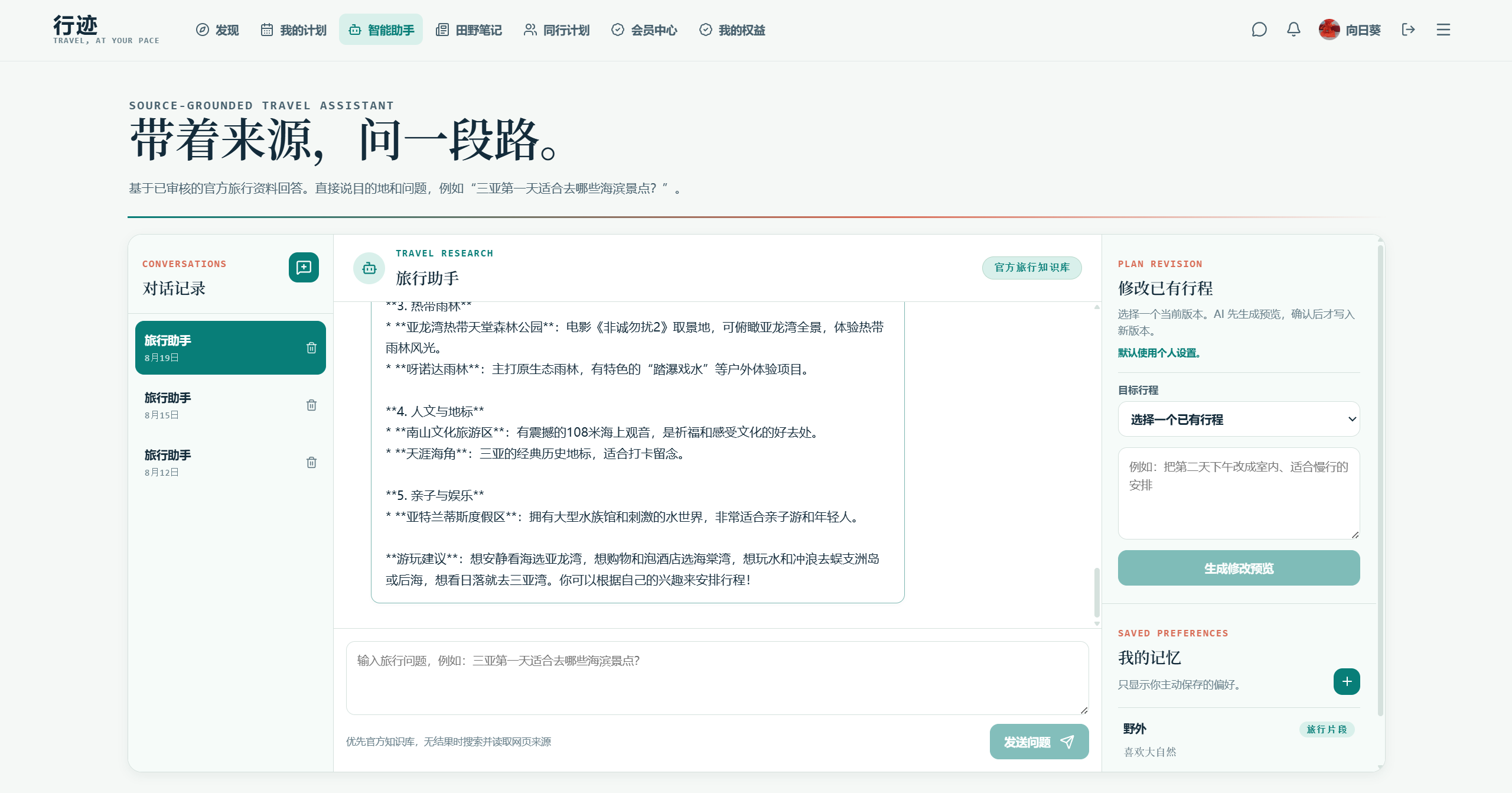Delete the 8月15日 conversation via trash icon
The height and width of the screenshot is (793, 1512).
(x=311, y=405)
